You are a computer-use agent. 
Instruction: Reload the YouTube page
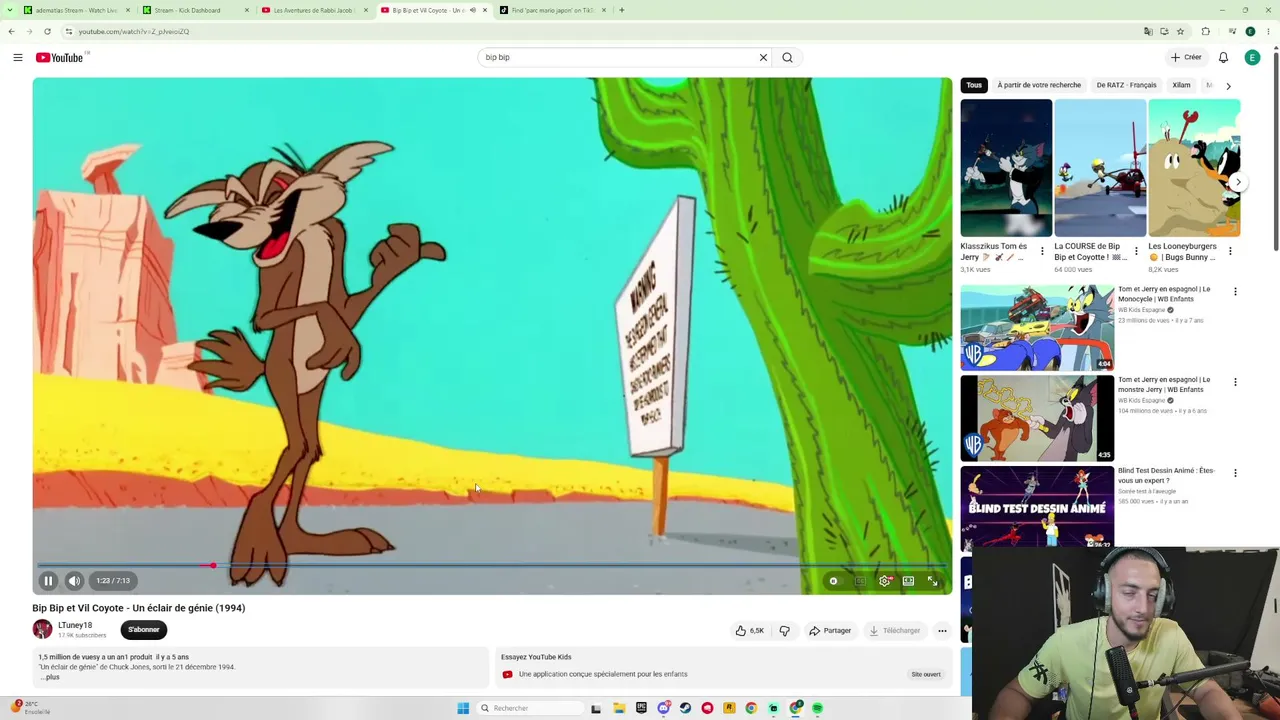click(x=47, y=31)
